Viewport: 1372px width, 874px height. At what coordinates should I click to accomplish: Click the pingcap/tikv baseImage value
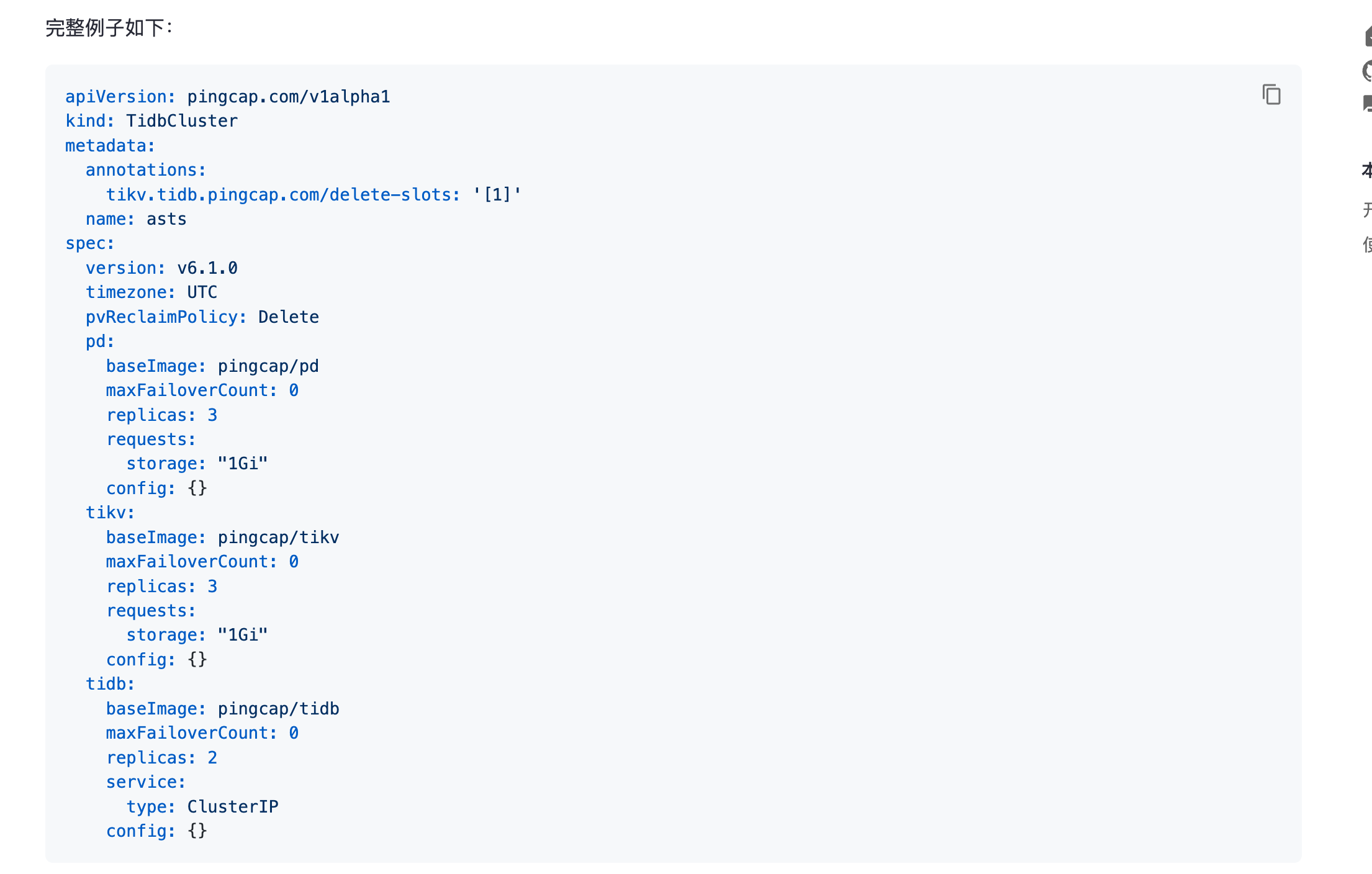point(278,538)
